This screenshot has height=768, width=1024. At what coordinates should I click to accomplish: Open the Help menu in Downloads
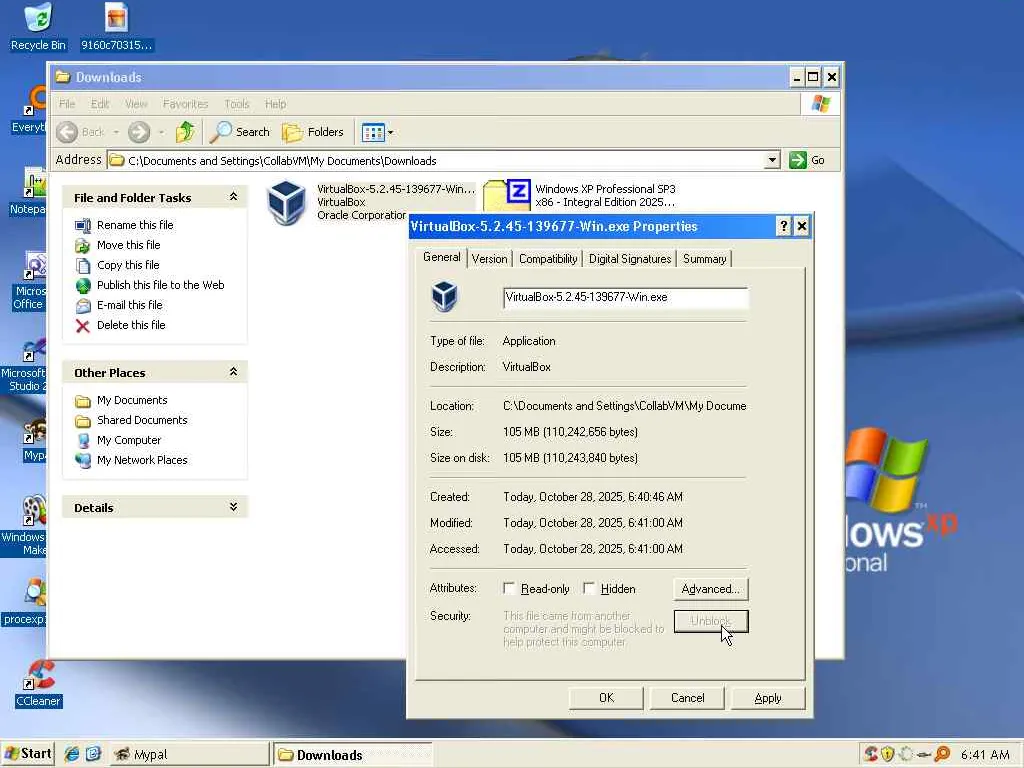[x=276, y=104]
